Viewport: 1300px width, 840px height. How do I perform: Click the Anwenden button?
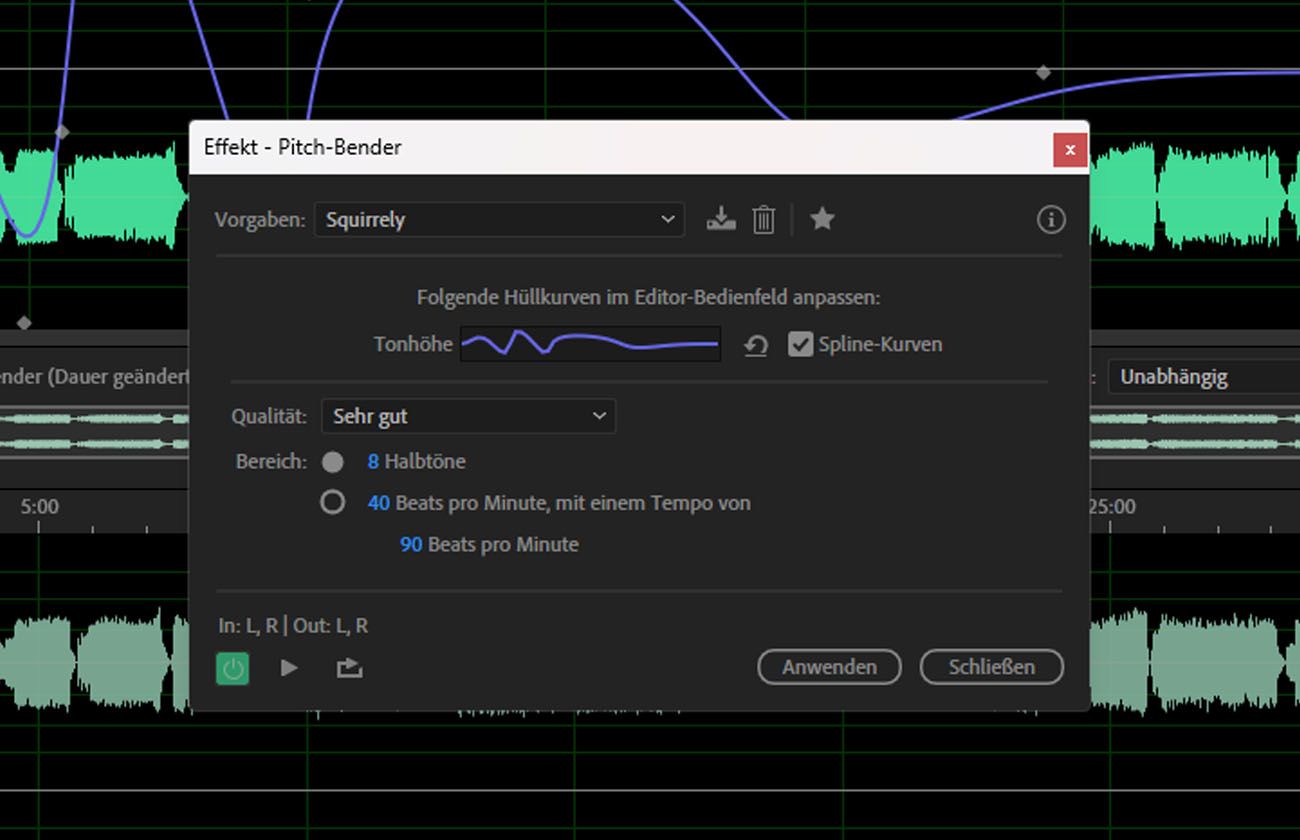point(829,667)
